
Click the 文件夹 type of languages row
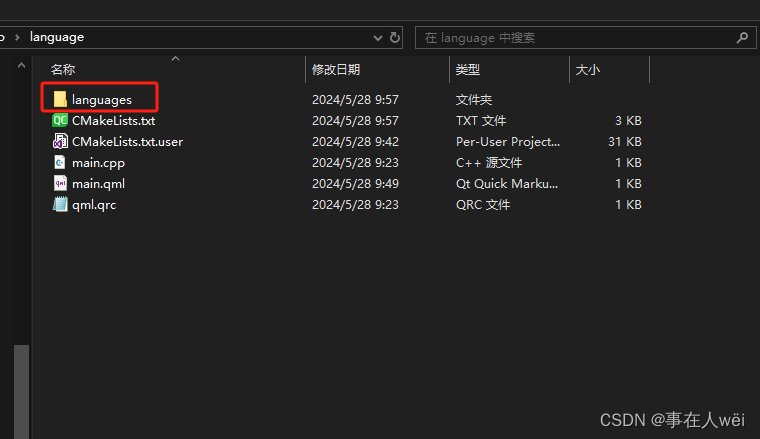(x=474, y=100)
